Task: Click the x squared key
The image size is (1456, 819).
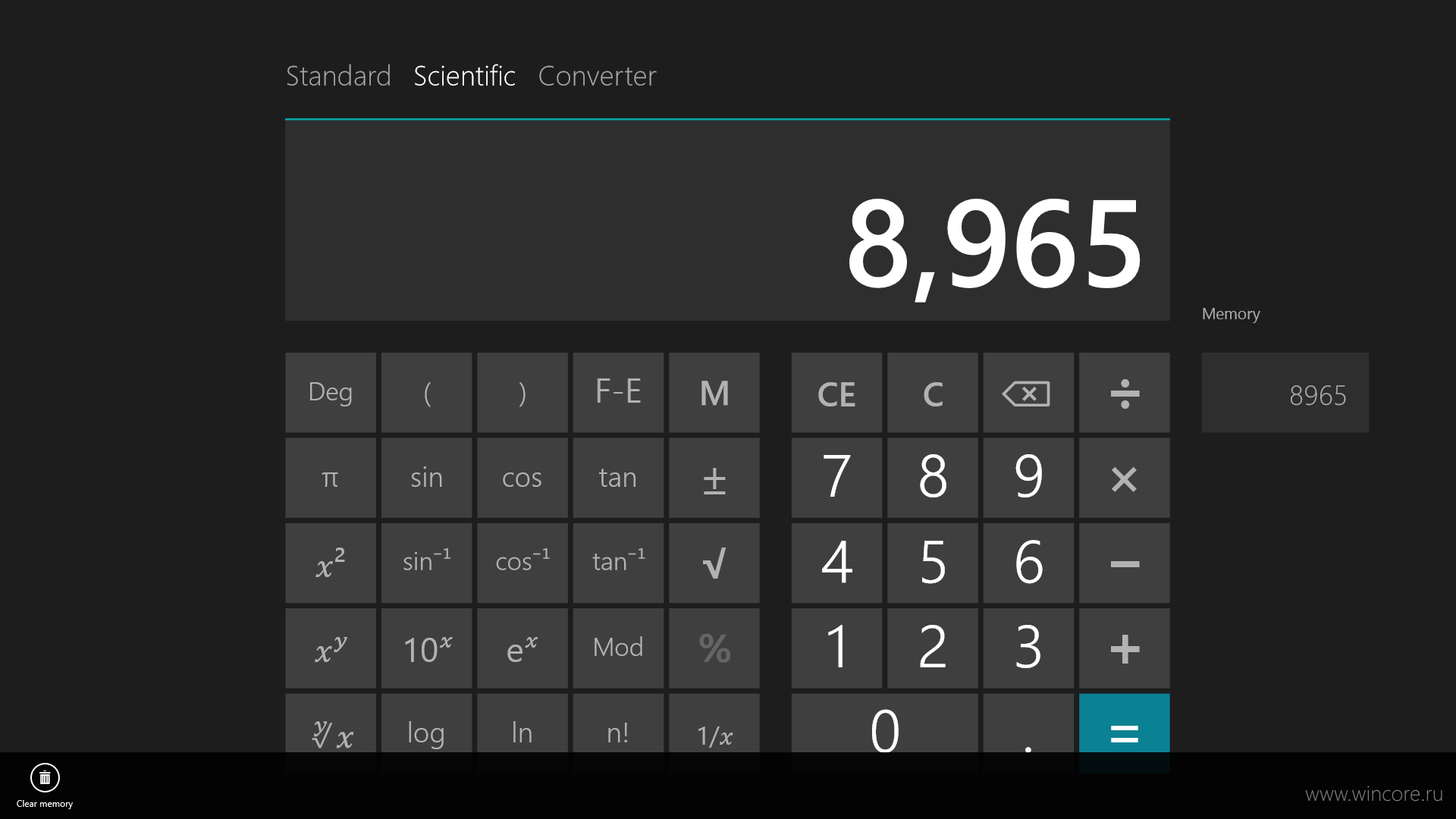Action: (330, 563)
